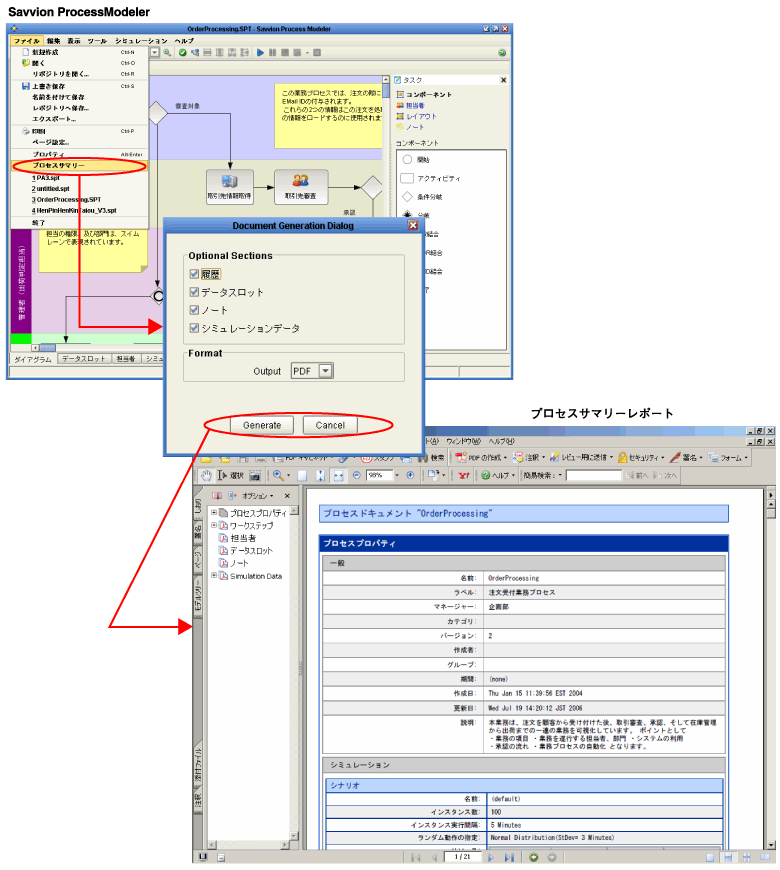Click the green previous view icon in status bar

click(533, 857)
